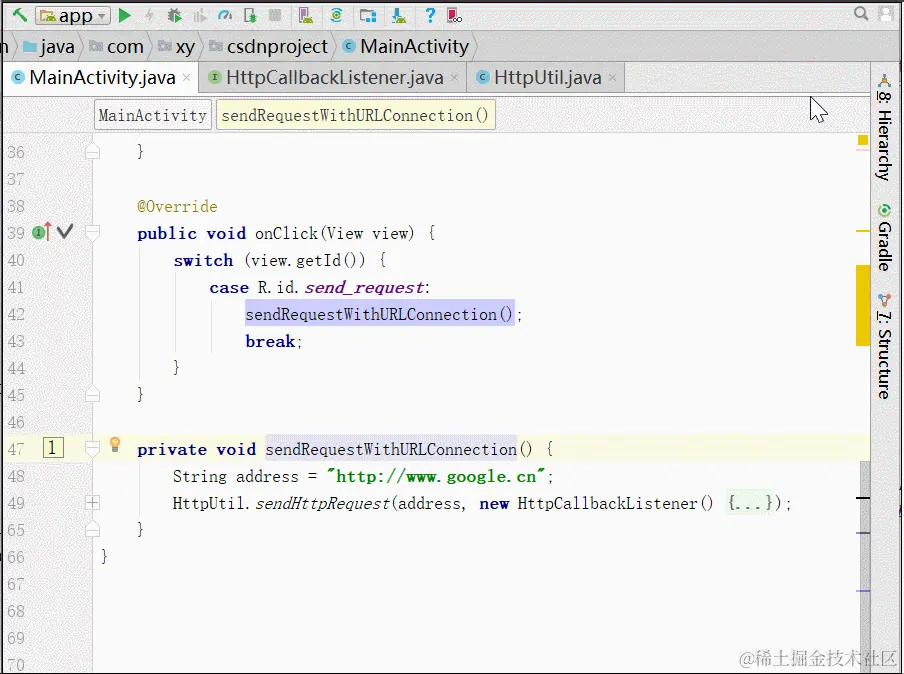Click the implements-method gutter icon line 39
Viewport: 904px width, 674px height.
point(42,232)
